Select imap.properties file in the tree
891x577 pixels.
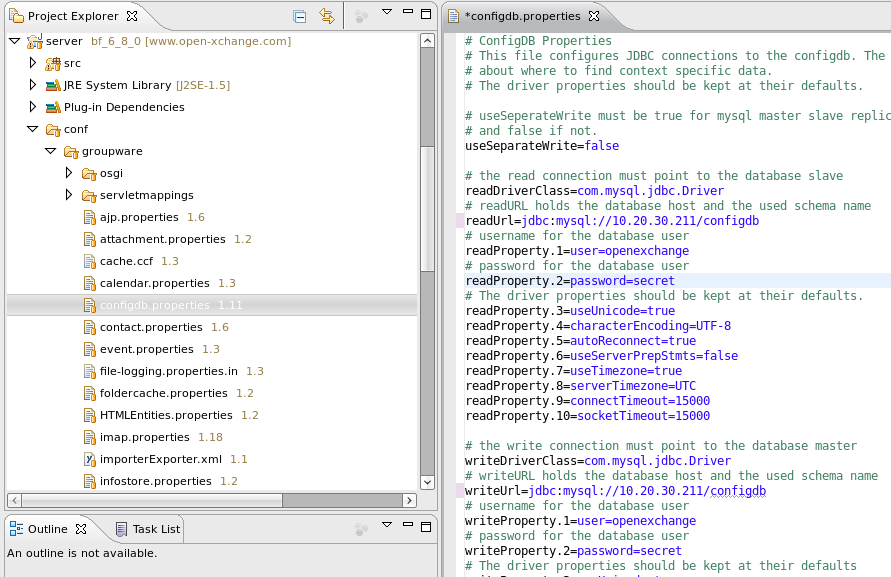pyautogui.click(x=144, y=437)
